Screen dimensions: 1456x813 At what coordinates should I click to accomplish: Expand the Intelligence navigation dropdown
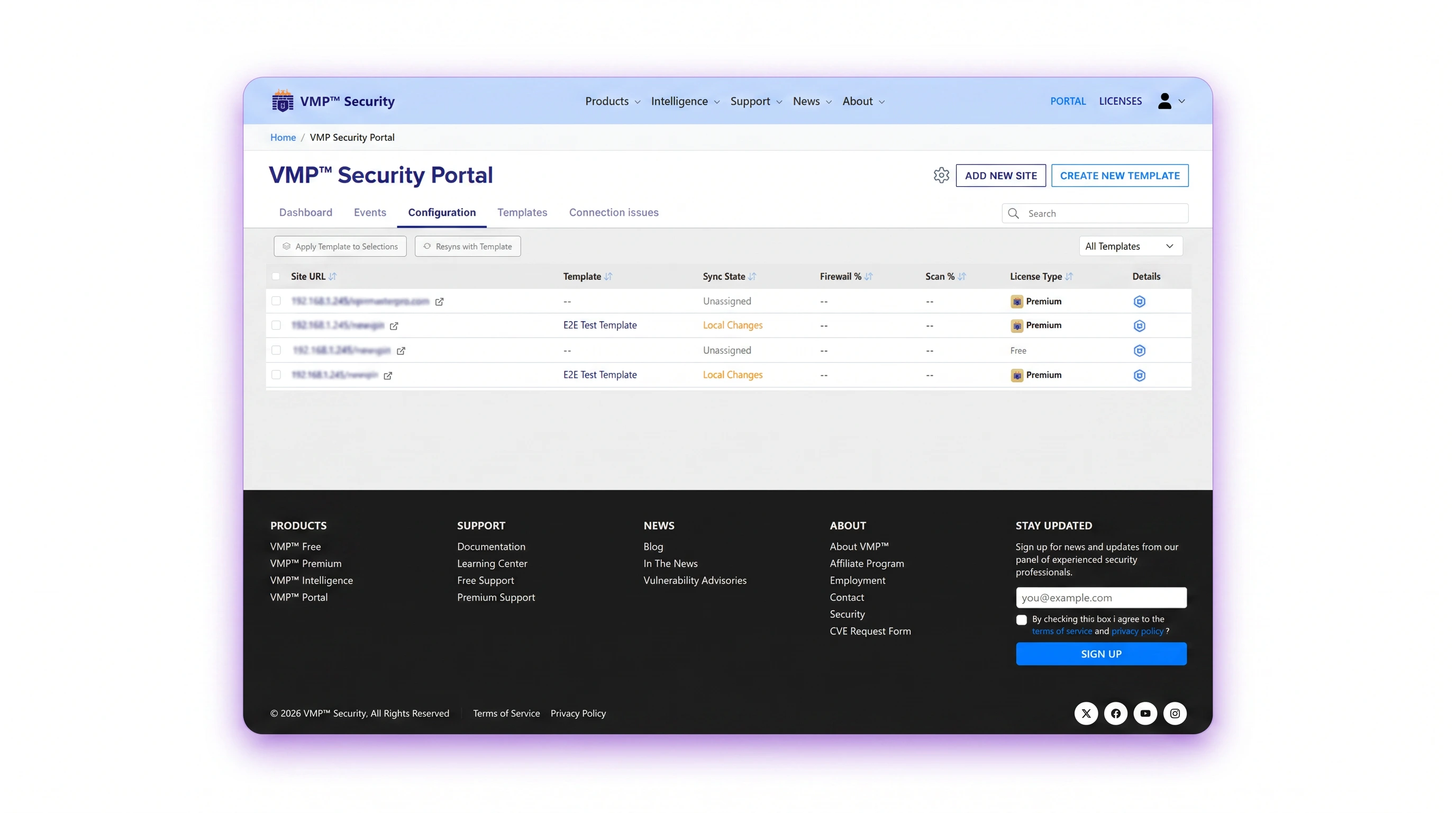tap(685, 101)
